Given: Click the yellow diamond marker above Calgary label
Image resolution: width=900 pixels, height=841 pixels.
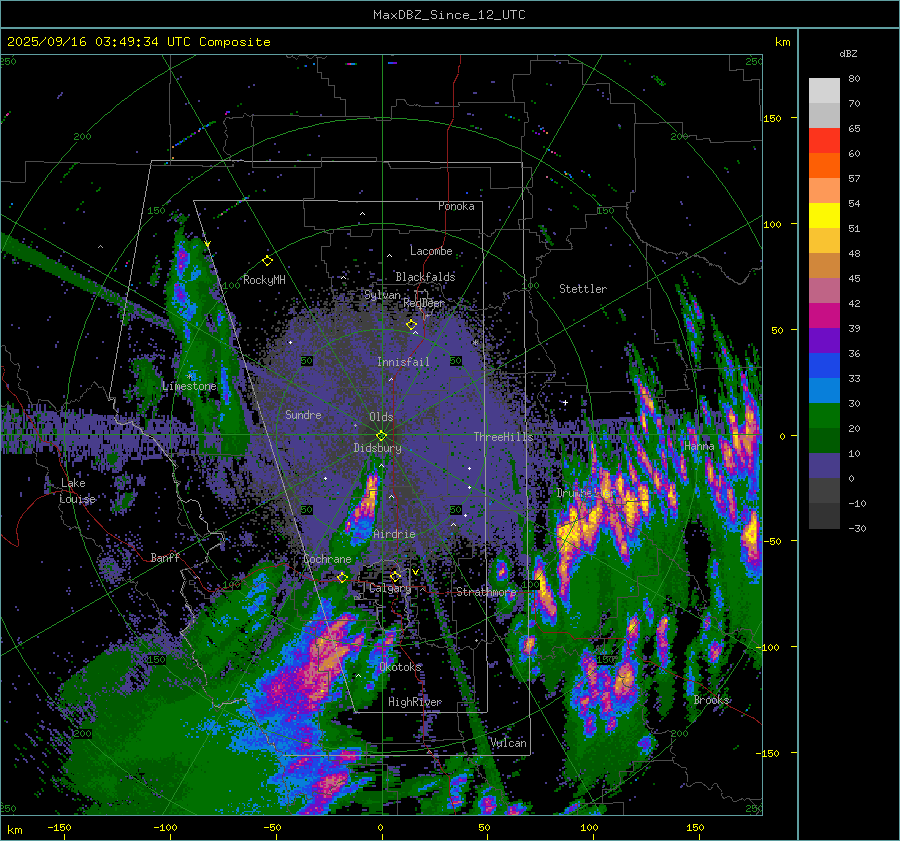Looking at the screenshot, I should coord(395,576).
